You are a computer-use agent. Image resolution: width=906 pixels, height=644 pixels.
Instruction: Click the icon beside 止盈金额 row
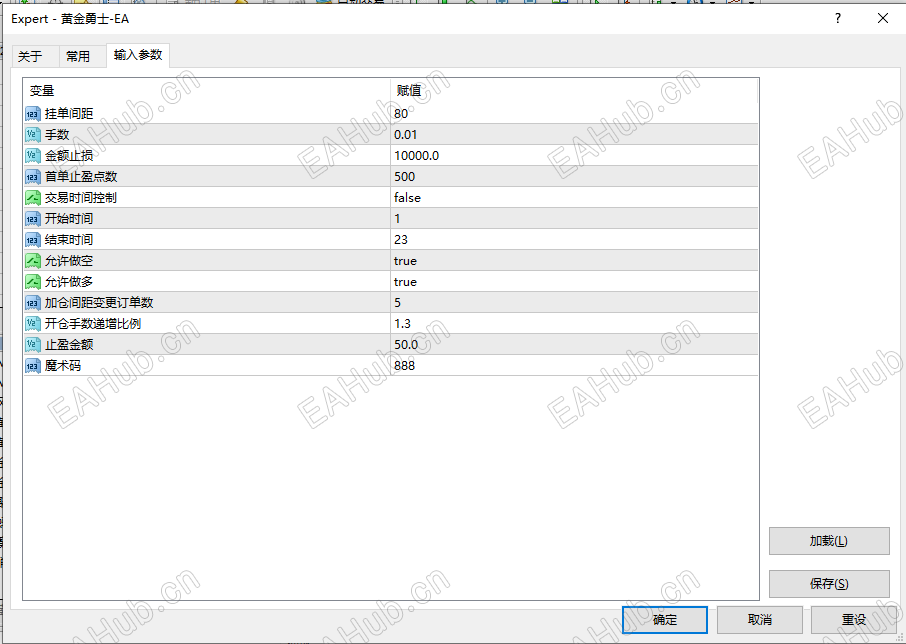click(x=32, y=345)
